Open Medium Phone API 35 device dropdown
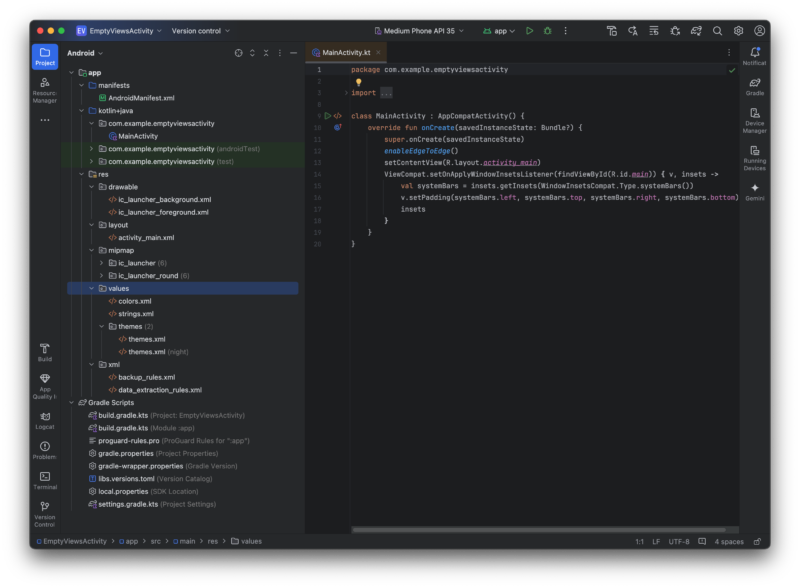Viewport: 800px width, 588px height. coord(420,31)
